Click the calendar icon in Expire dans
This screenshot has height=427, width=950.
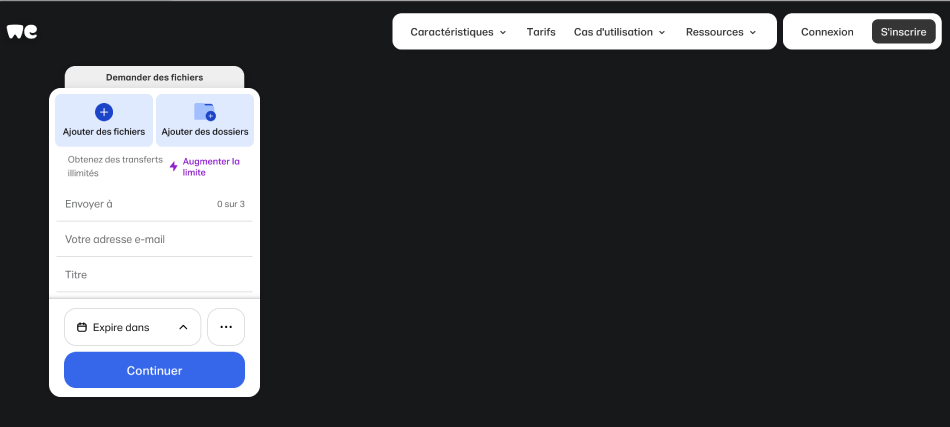(x=82, y=327)
